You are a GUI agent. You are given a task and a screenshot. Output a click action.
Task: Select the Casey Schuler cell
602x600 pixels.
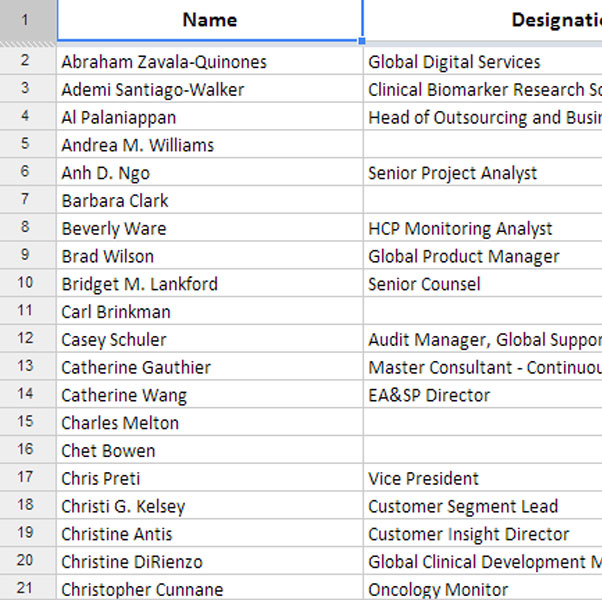pyautogui.click(x=114, y=340)
